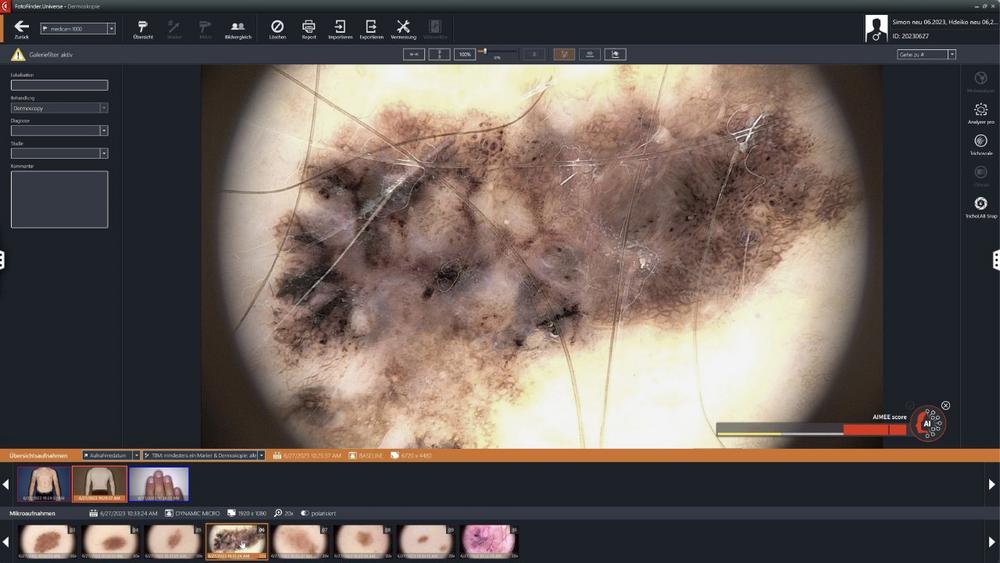Image resolution: width=1000 pixels, height=563 pixels.
Task: Click the Löschen delete icon
Action: [x=277, y=27]
